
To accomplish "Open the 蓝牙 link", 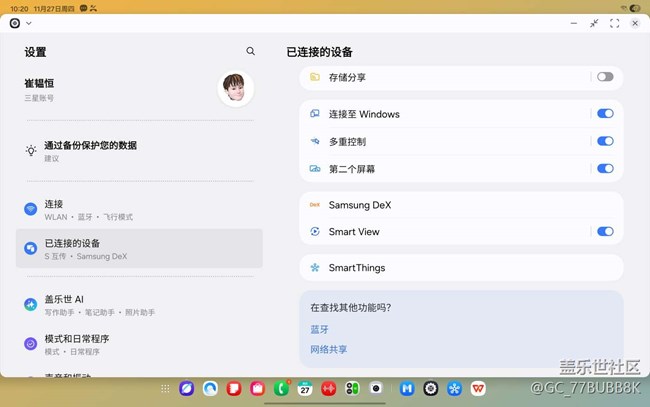I will (x=319, y=329).
